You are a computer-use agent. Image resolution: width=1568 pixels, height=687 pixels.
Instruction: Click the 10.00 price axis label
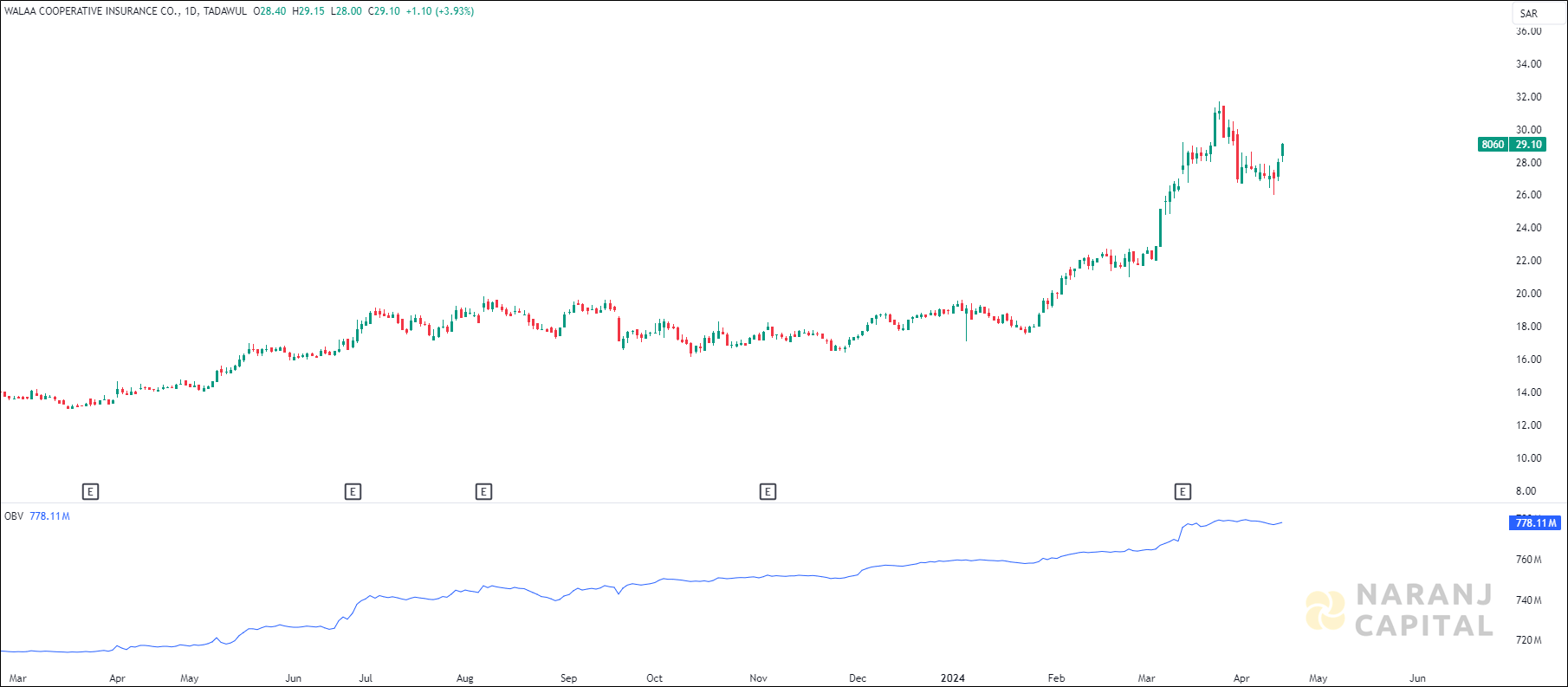point(1528,458)
